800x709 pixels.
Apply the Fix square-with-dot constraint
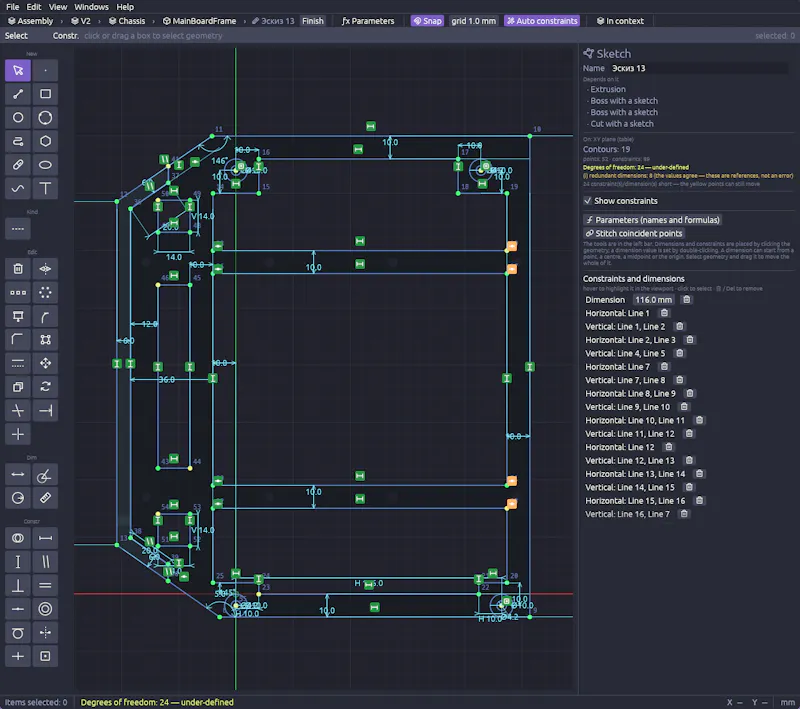coord(45,656)
